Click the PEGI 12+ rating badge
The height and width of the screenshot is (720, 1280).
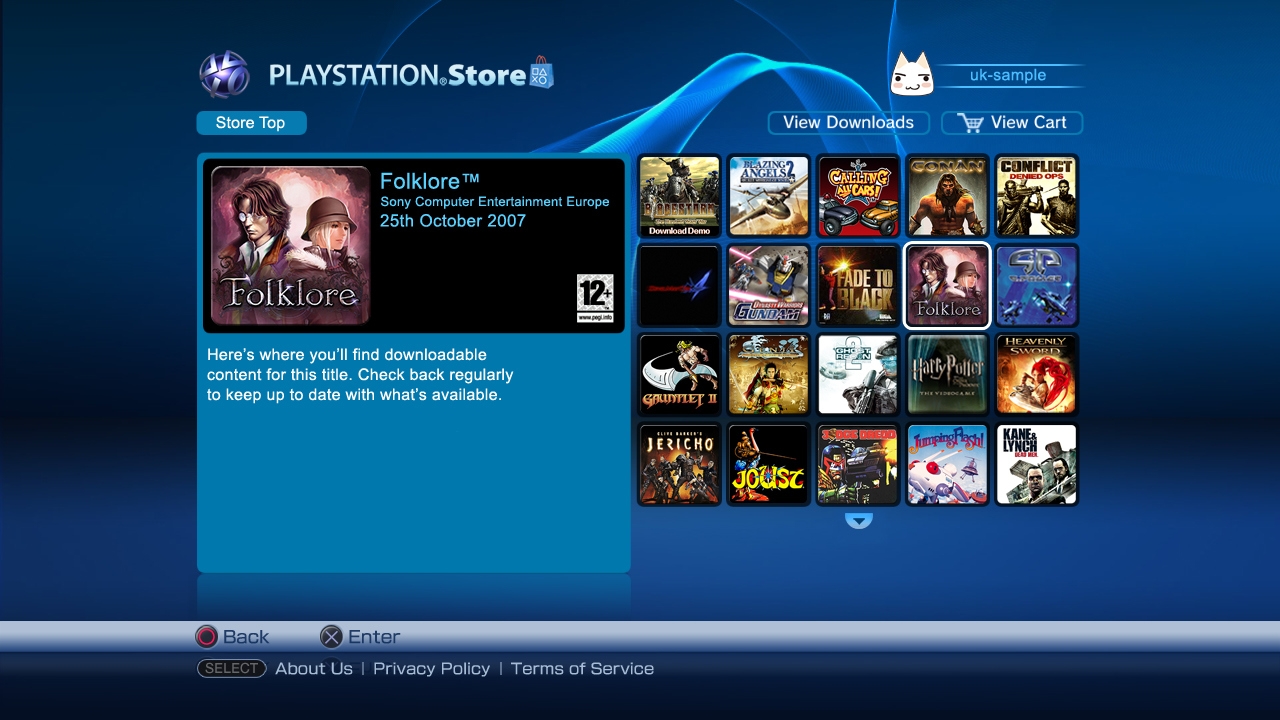click(595, 299)
